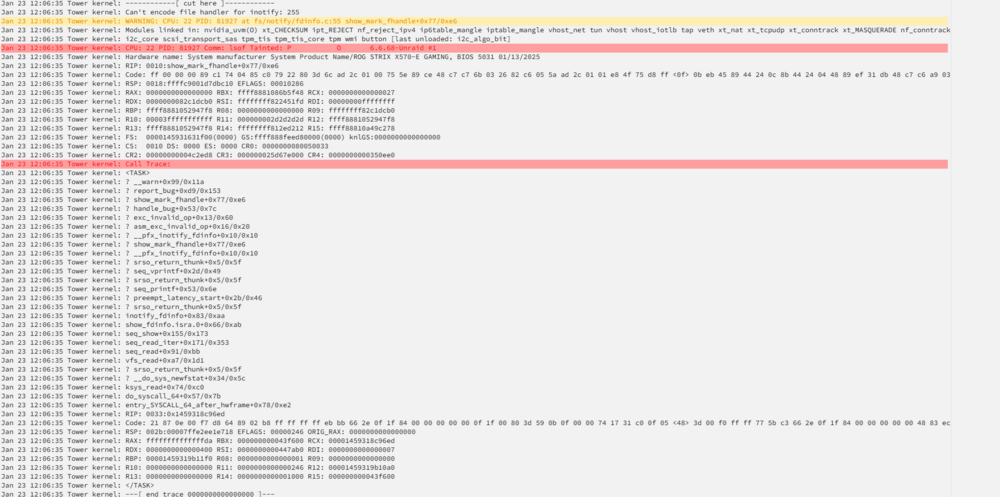The height and width of the screenshot is (497, 1000).
Task: Select the "Code: 21 87 0e 00 f7 d8" line
Action: [x=474, y=423]
